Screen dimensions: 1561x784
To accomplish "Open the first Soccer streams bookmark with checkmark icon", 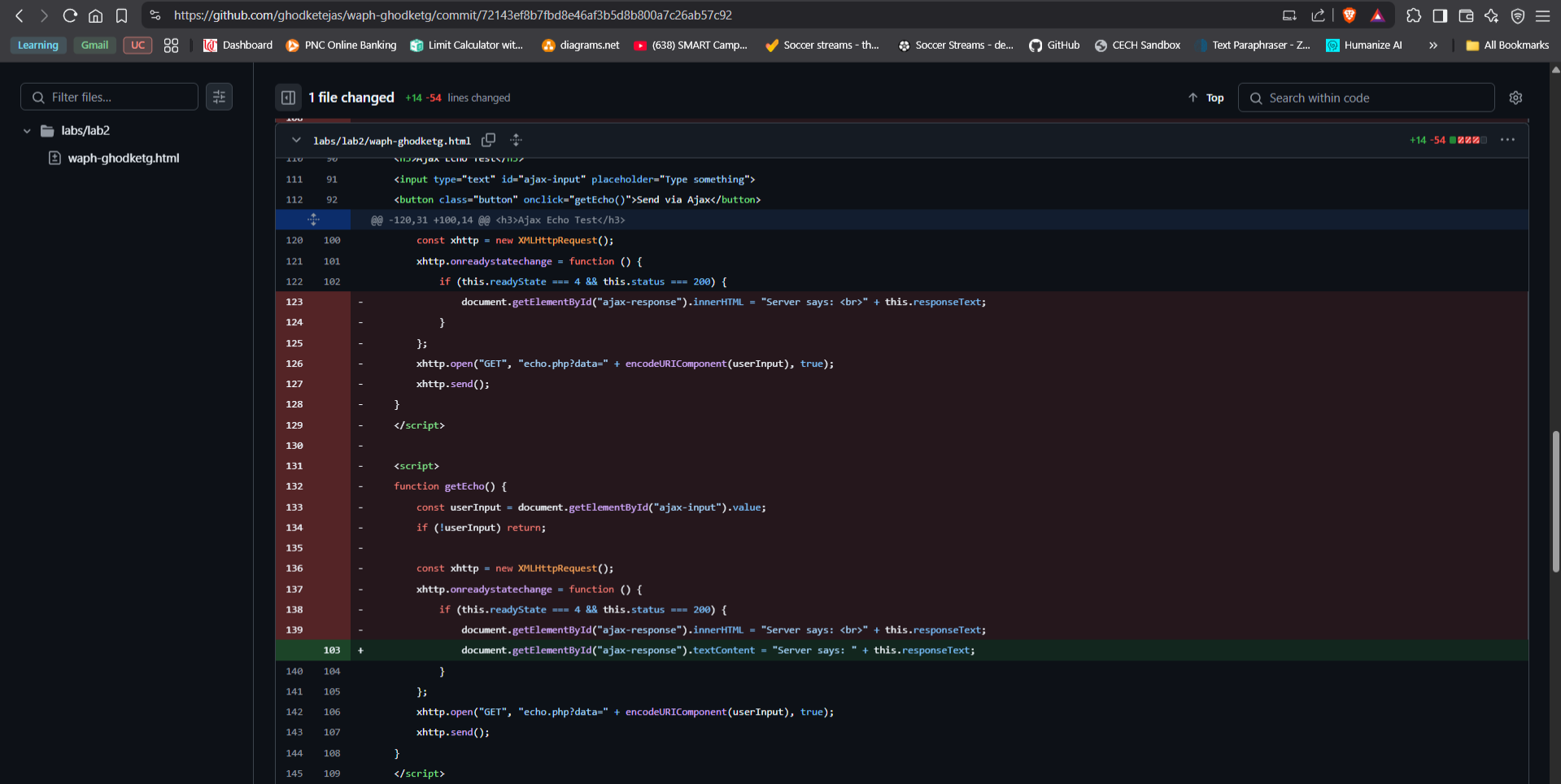I will click(x=822, y=46).
